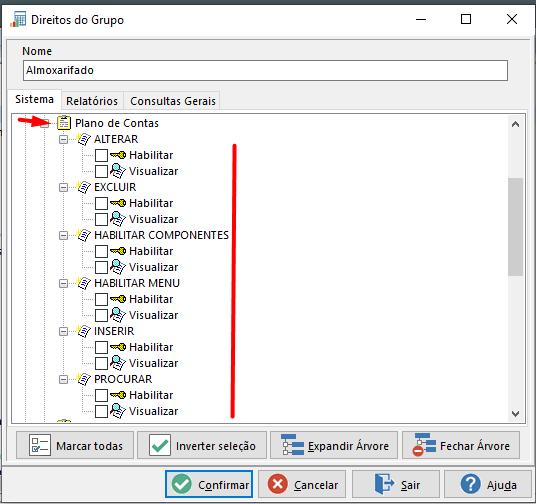The height and width of the screenshot is (504, 536).
Task: Check Habilitar under INSERIR
Action: (x=102, y=347)
